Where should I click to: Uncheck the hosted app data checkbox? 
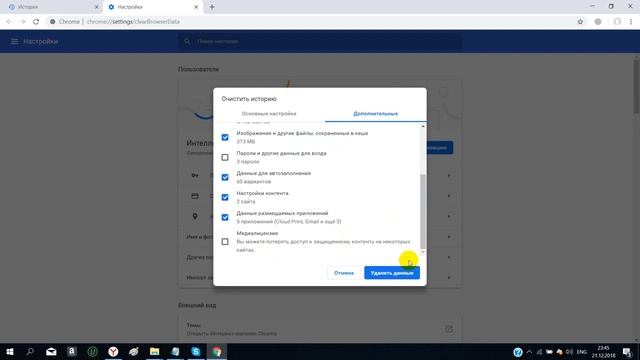(225, 217)
